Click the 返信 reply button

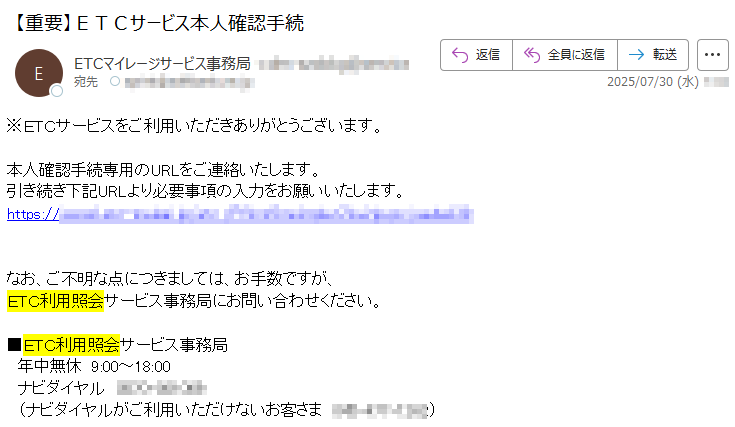point(476,55)
